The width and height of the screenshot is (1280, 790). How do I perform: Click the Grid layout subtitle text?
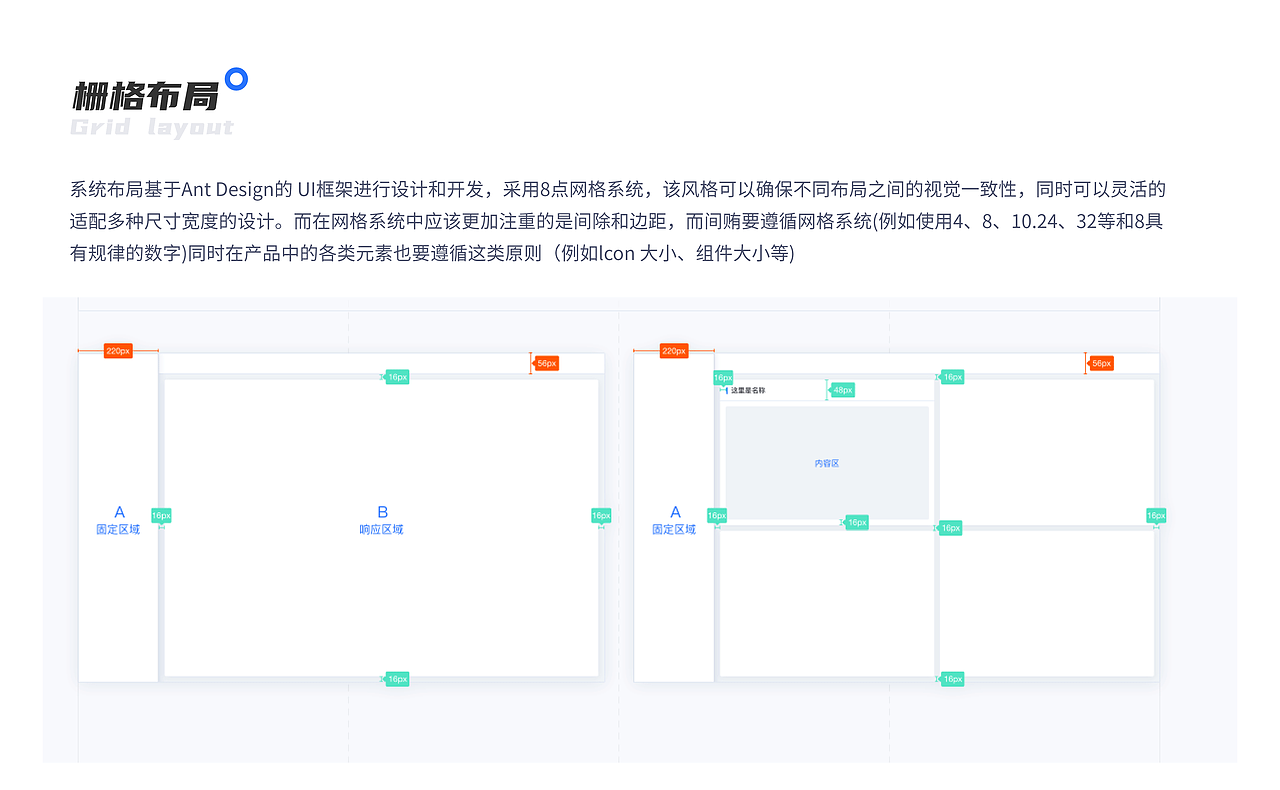click(152, 128)
